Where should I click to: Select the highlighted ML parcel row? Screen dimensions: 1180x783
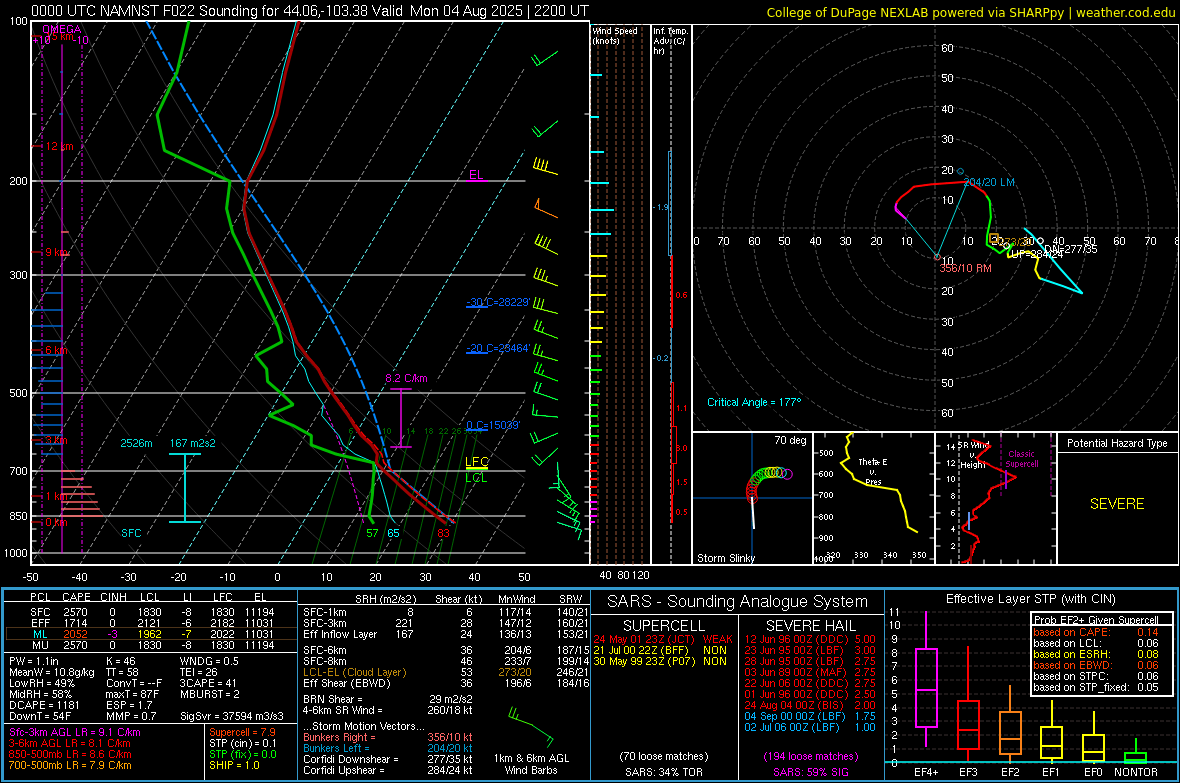[150, 634]
